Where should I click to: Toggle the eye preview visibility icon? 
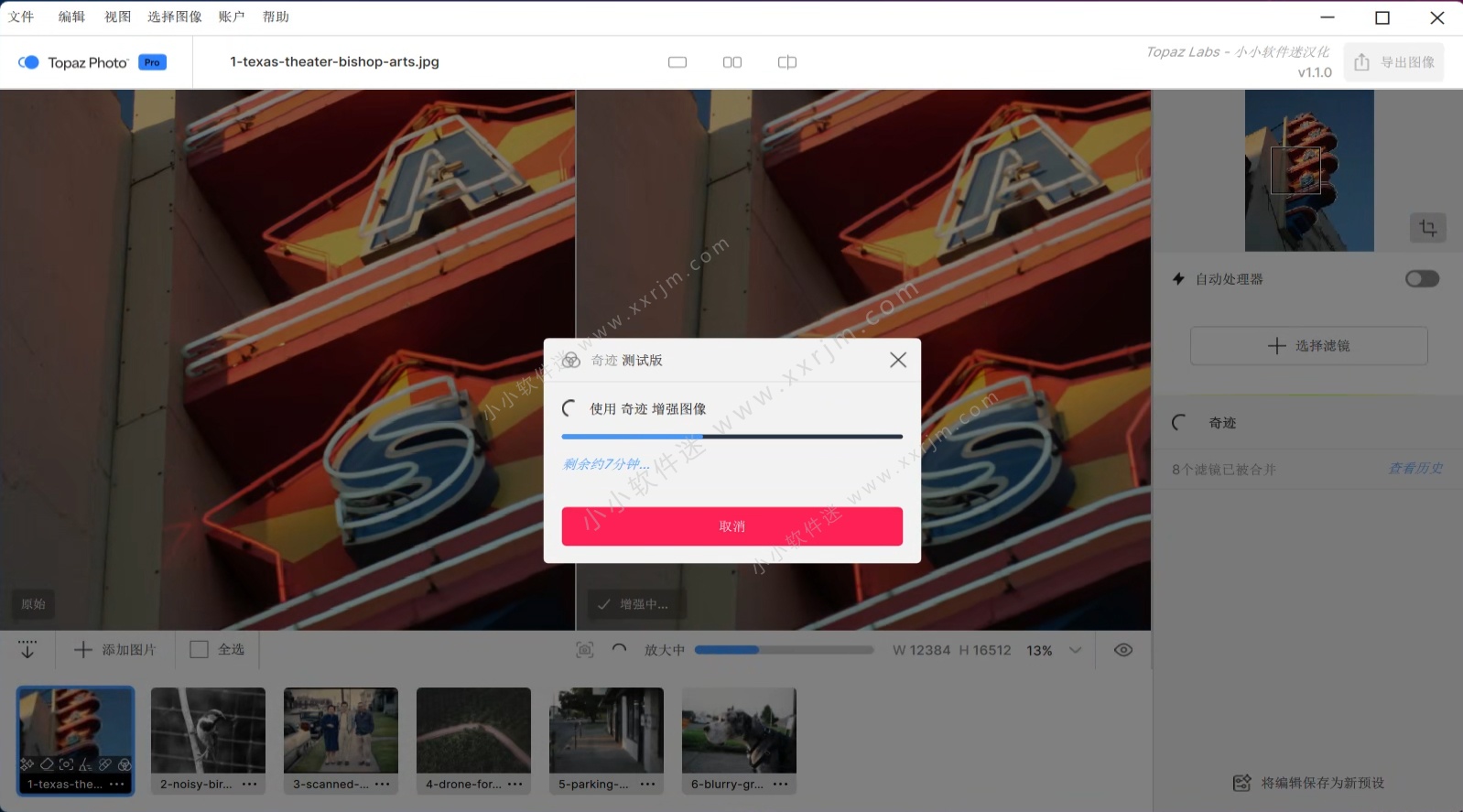tap(1123, 650)
